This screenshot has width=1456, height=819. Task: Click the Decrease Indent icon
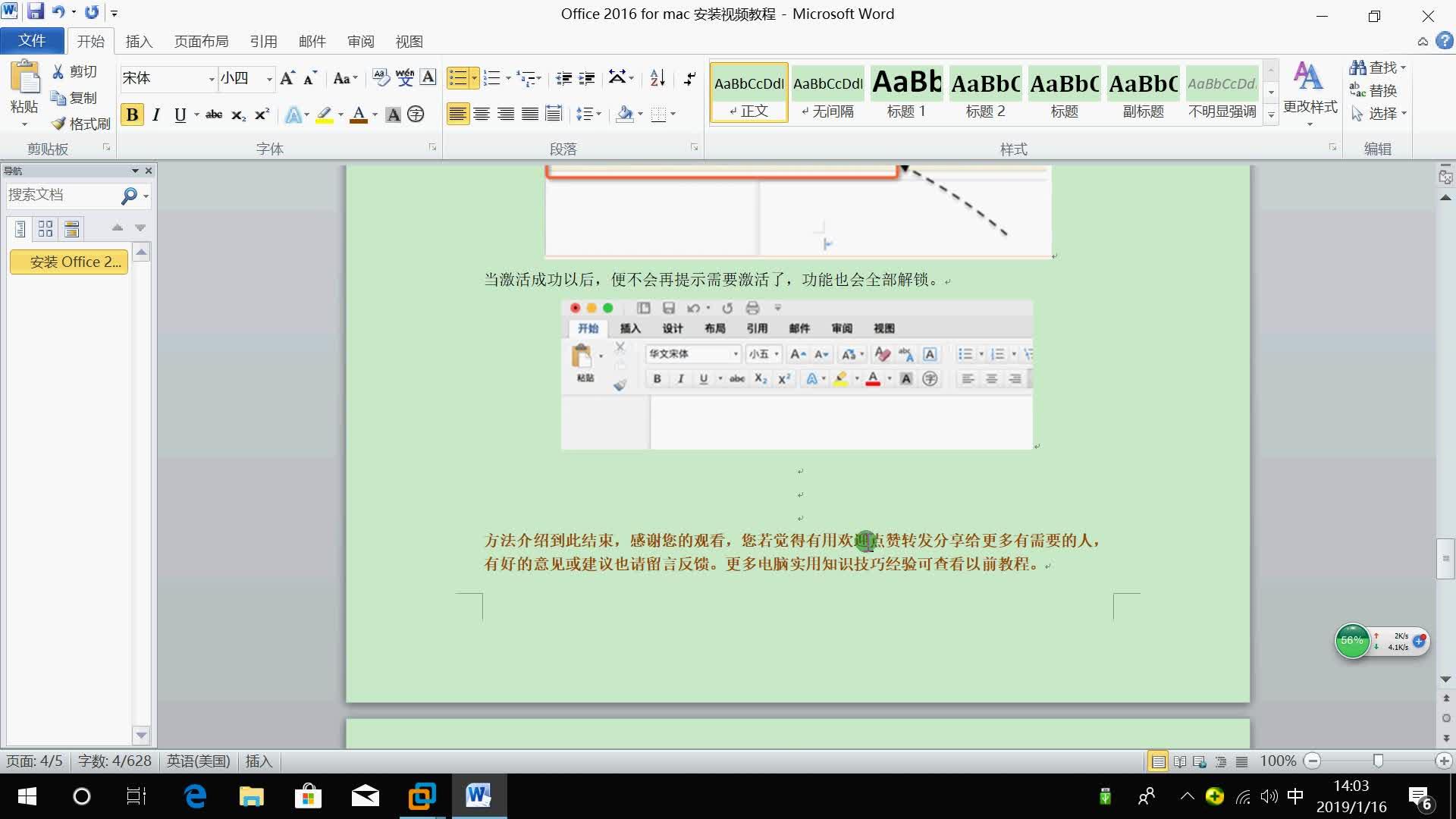coord(563,77)
